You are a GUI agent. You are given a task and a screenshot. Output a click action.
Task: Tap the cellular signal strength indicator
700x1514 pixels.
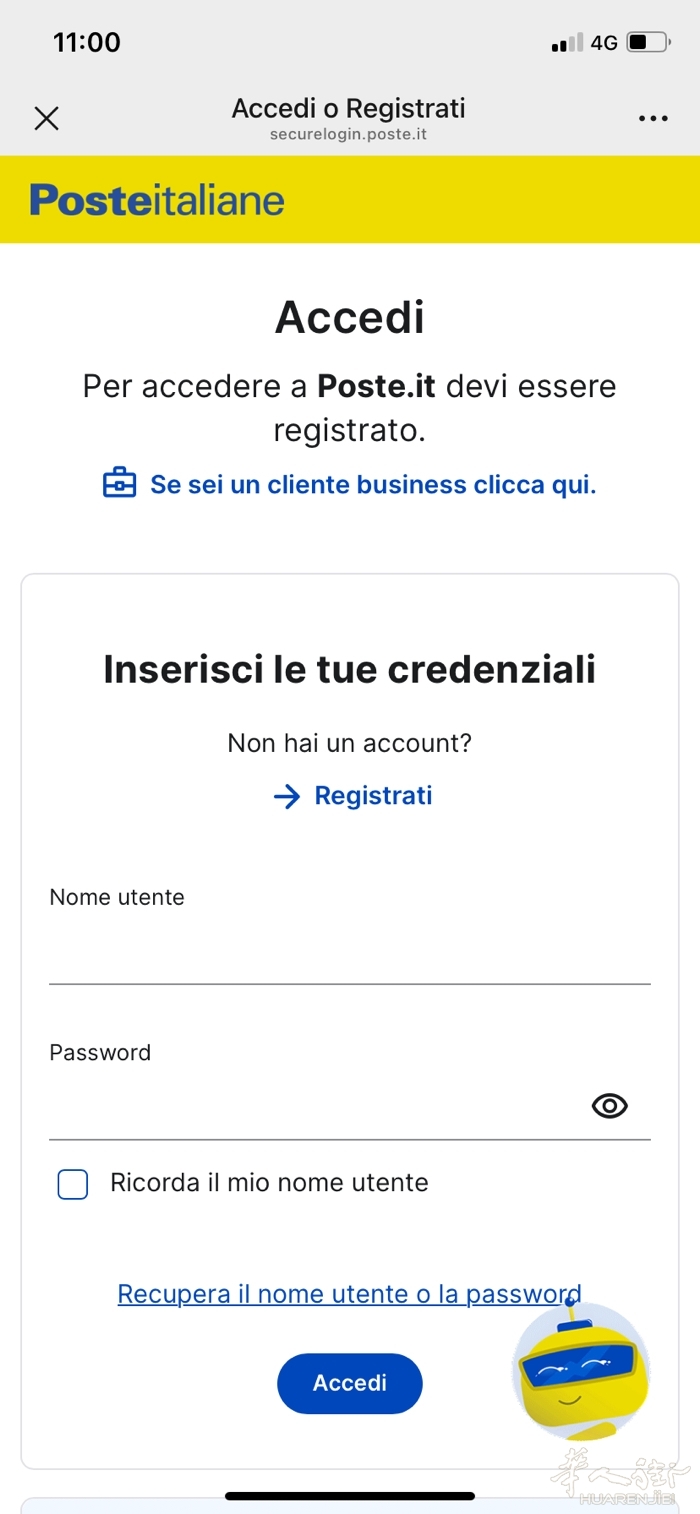(567, 44)
